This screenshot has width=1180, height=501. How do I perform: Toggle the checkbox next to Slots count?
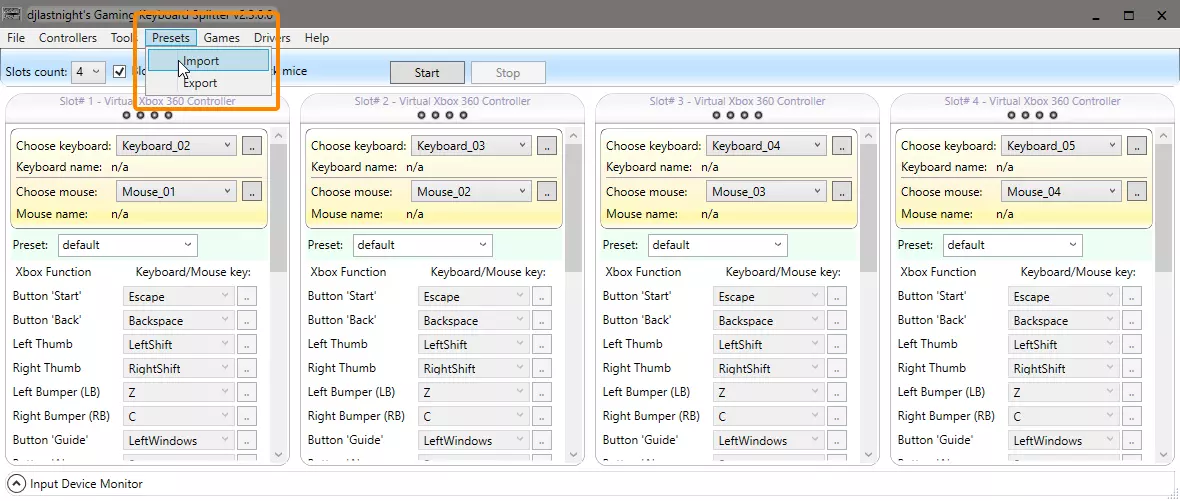click(120, 71)
